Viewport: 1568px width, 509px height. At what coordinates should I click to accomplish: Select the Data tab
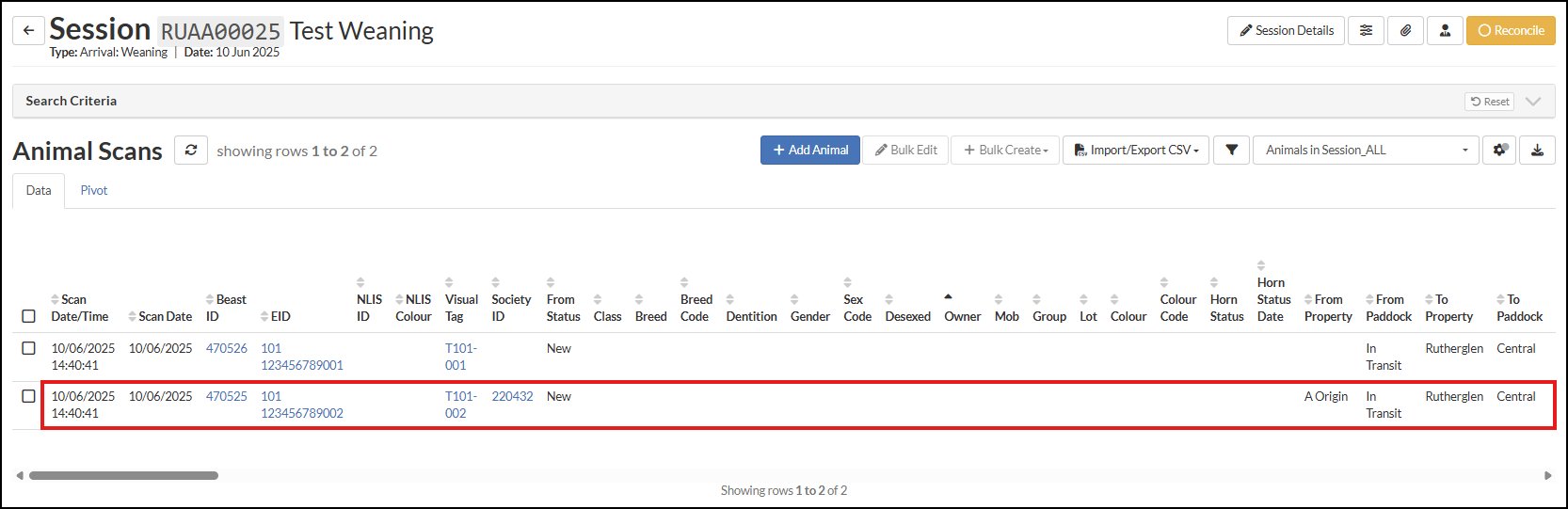[39, 190]
